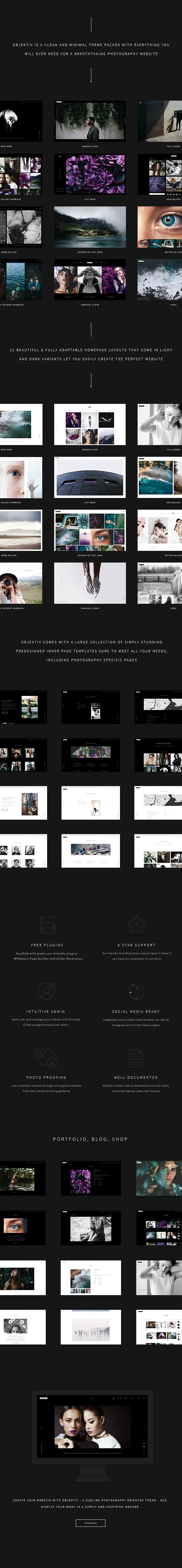The image size is (182, 1568).
Task: Open the dark Carousel Slider demo thumbnail
Action: [x=90, y=279]
